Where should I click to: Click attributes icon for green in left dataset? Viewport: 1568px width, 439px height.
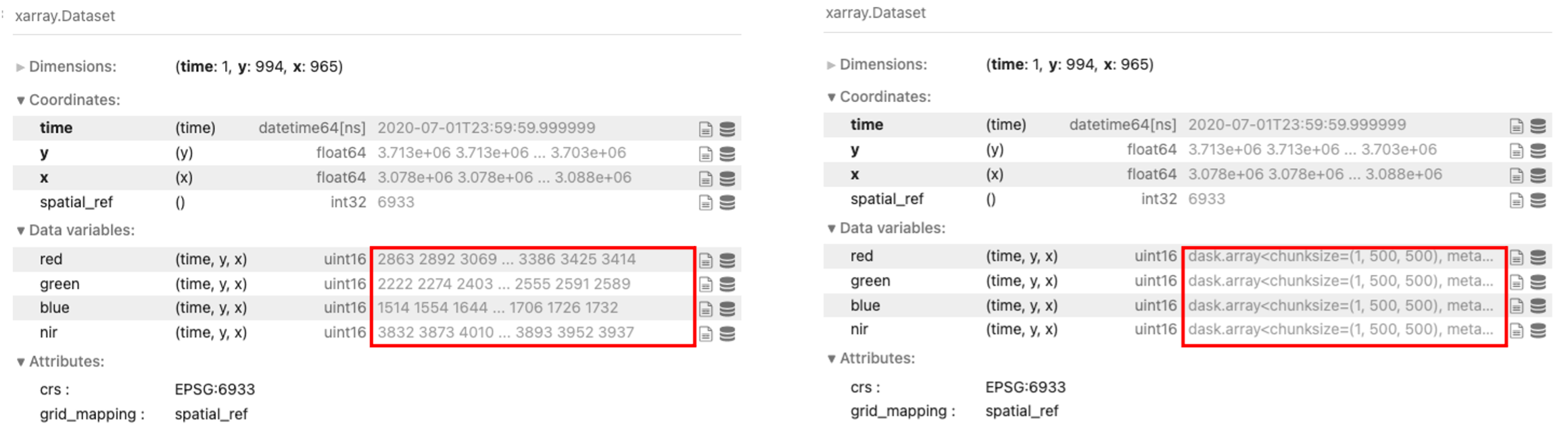(705, 284)
